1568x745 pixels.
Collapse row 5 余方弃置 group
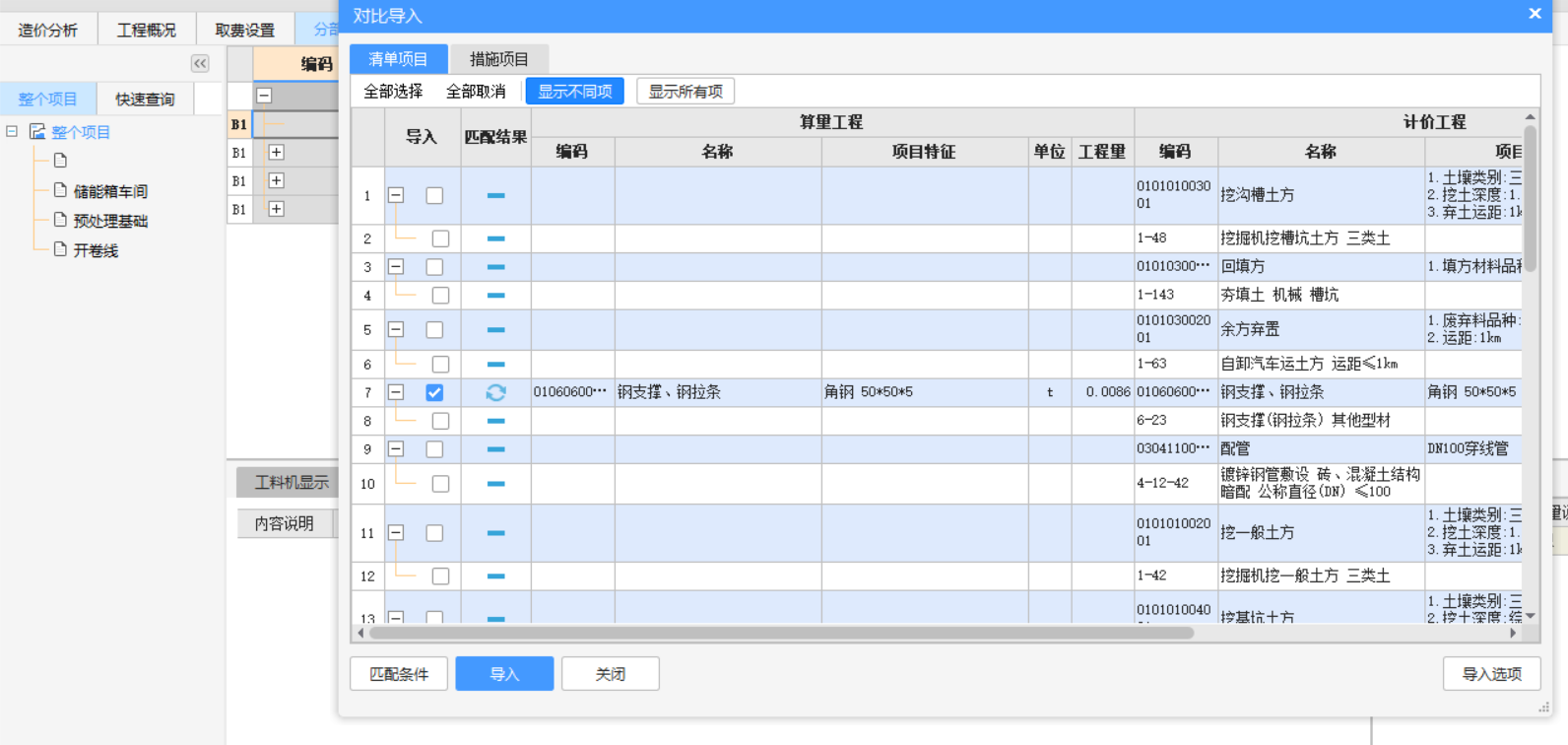pyautogui.click(x=396, y=330)
